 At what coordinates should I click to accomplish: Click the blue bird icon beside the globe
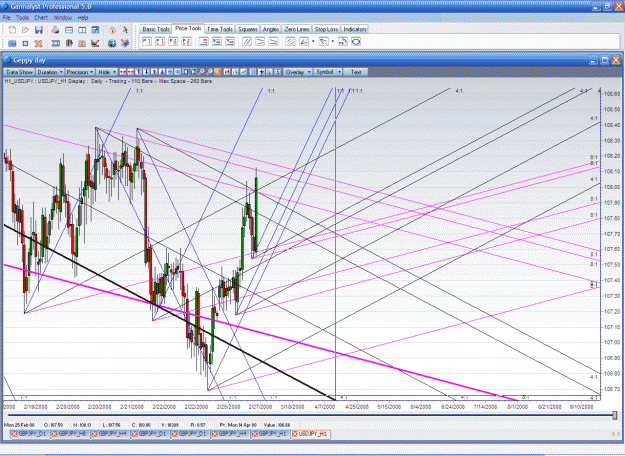click(x=125, y=43)
